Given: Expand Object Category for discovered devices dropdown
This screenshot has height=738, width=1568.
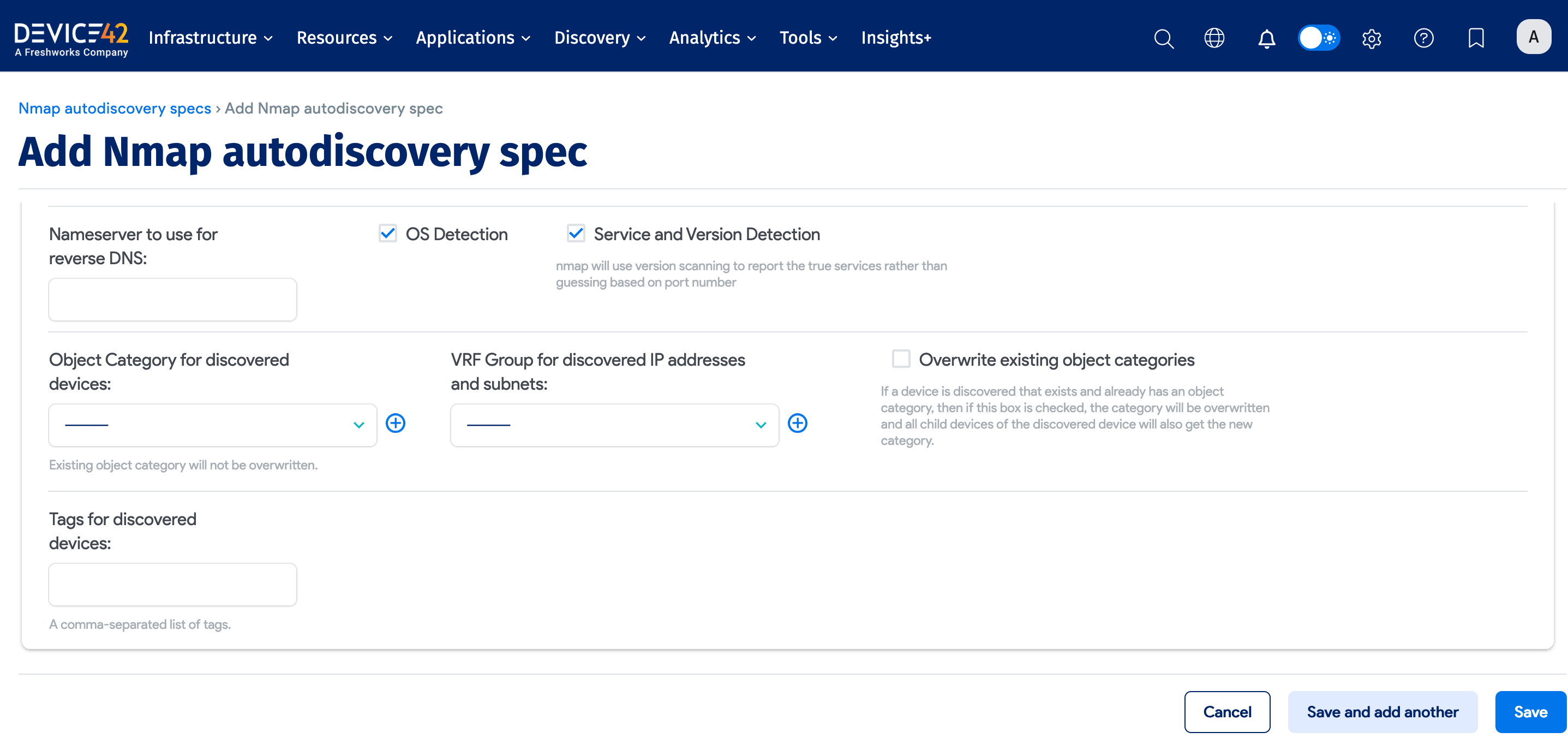Looking at the screenshot, I should tap(212, 425).
